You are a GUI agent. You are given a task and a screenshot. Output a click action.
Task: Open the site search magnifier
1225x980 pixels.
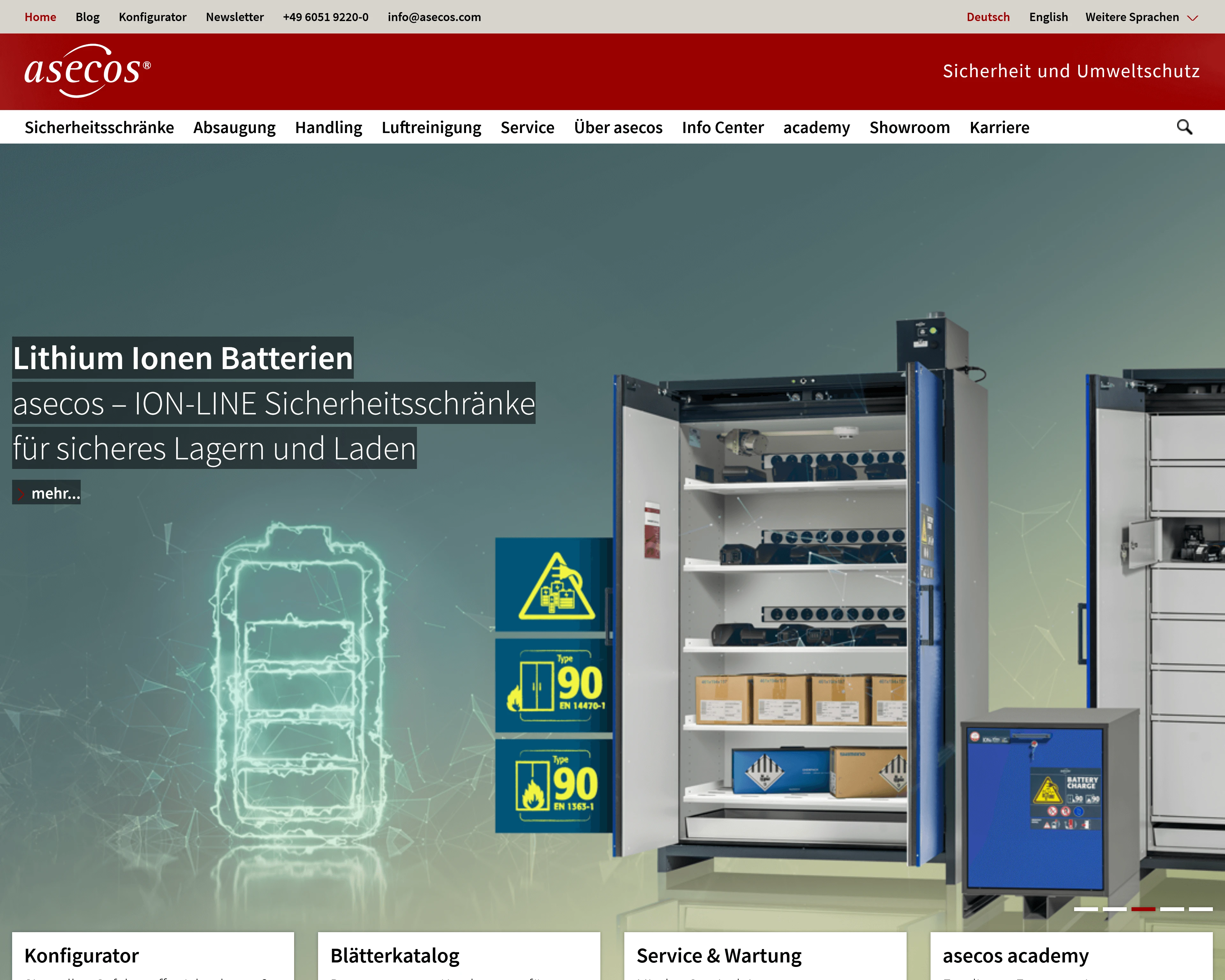tap(1184, 127)
